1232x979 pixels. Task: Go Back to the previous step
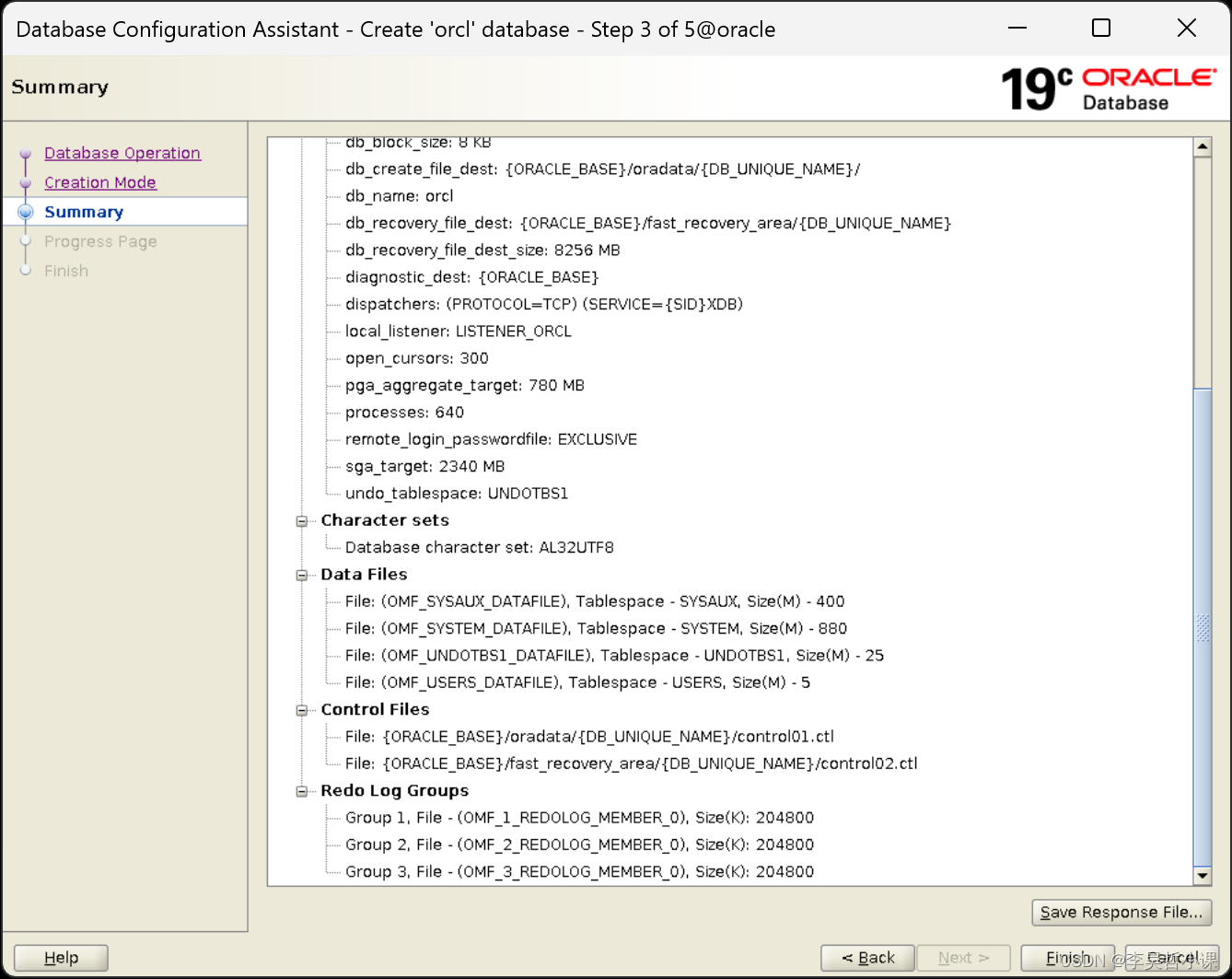coord(867,958)
